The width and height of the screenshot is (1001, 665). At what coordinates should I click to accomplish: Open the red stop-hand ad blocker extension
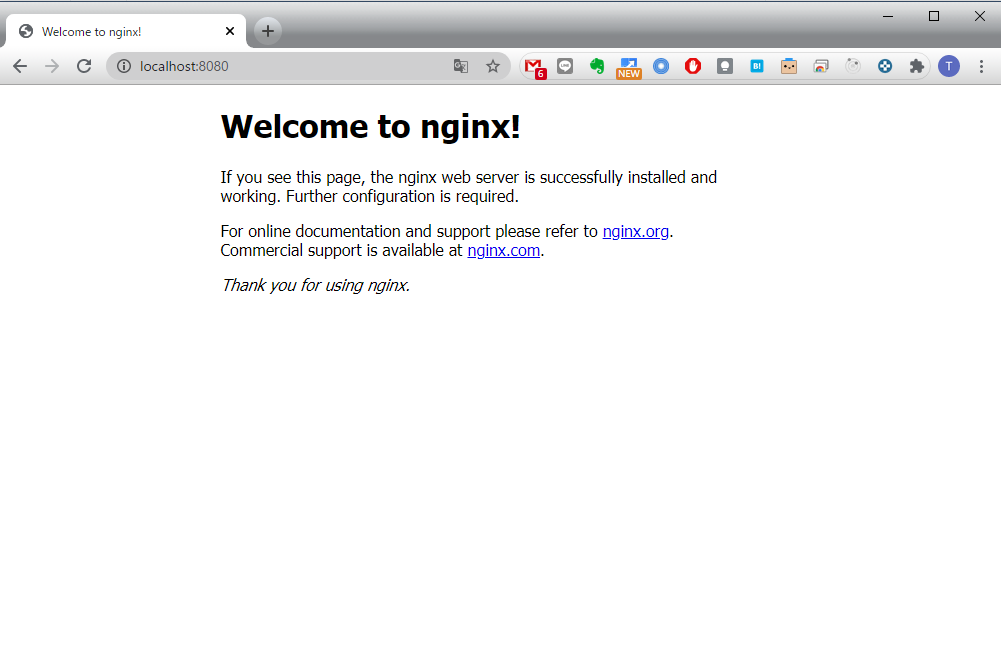click(693, 66)
